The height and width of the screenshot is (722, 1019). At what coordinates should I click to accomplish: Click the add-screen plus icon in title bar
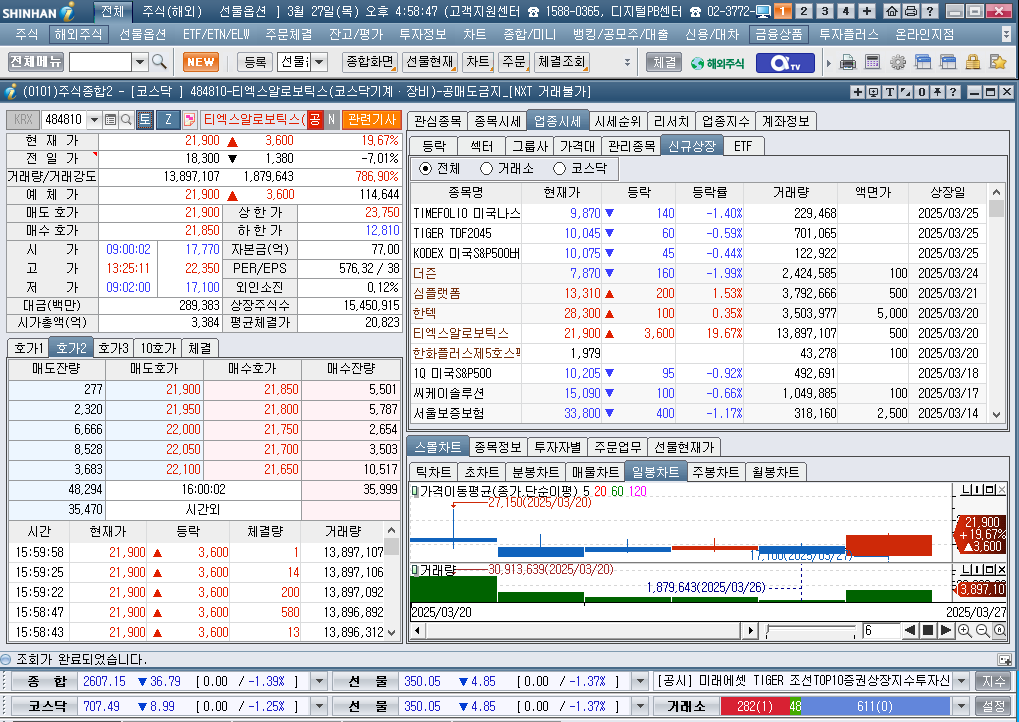click(x=867, y=11)
